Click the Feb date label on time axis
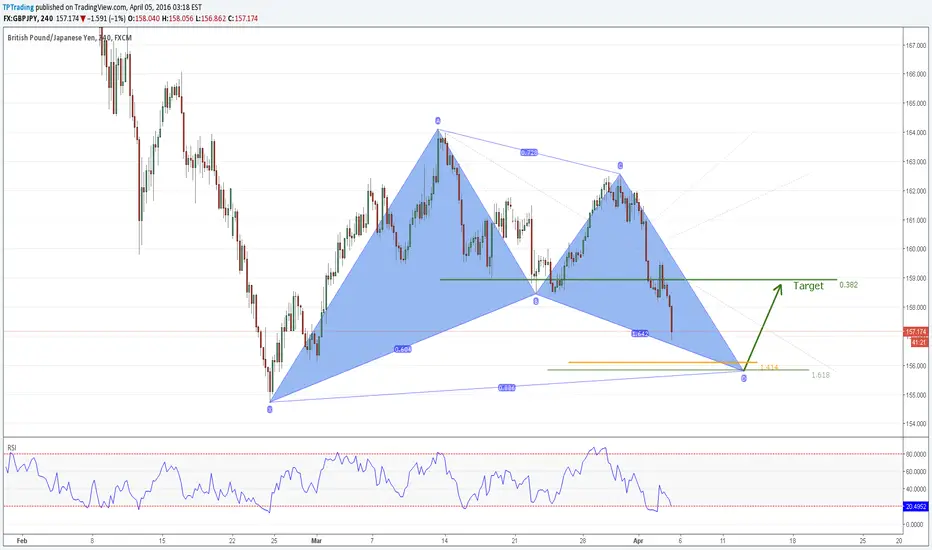 (22, 541)
